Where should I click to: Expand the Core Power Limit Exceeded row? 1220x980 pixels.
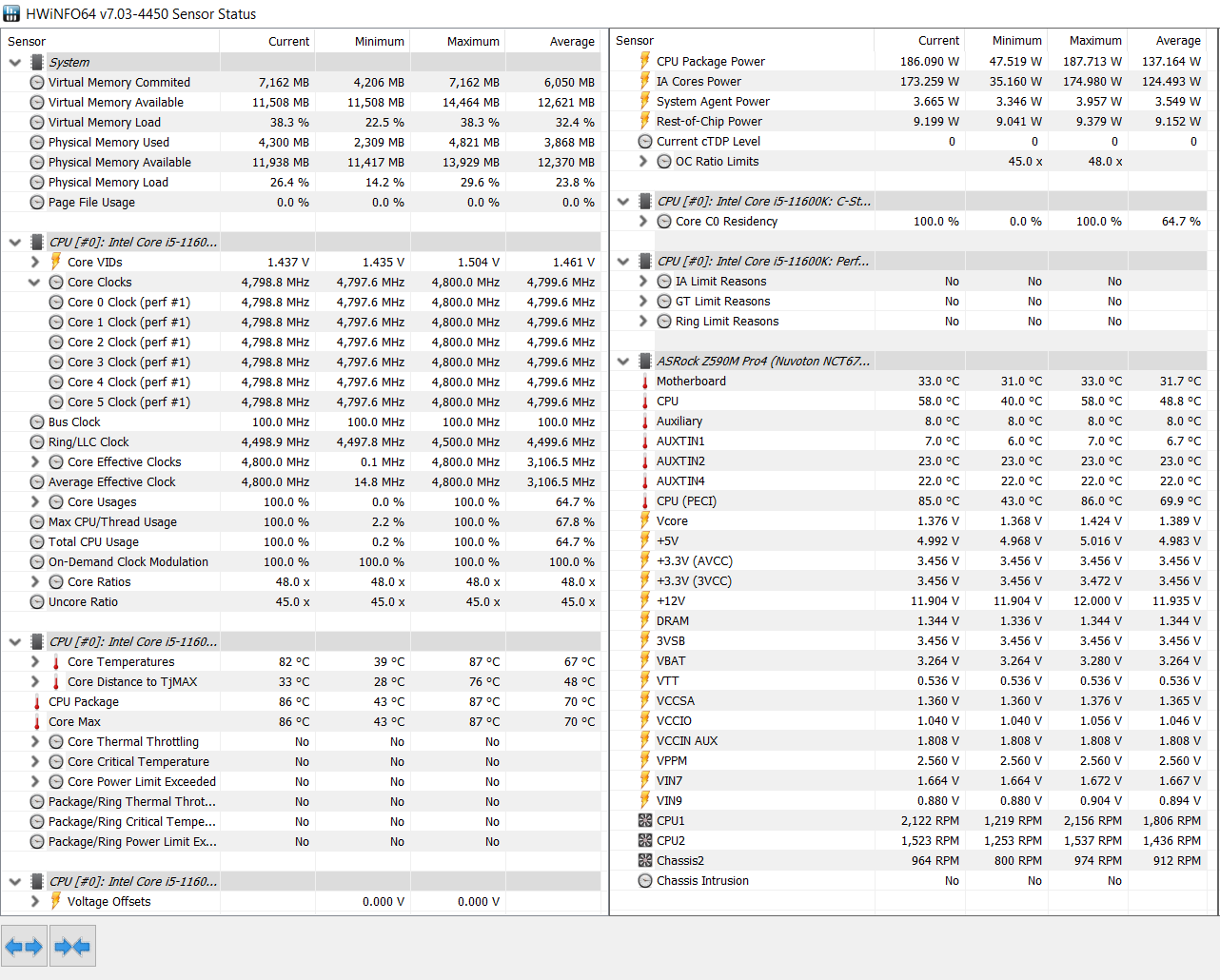[x=34, y=781]
